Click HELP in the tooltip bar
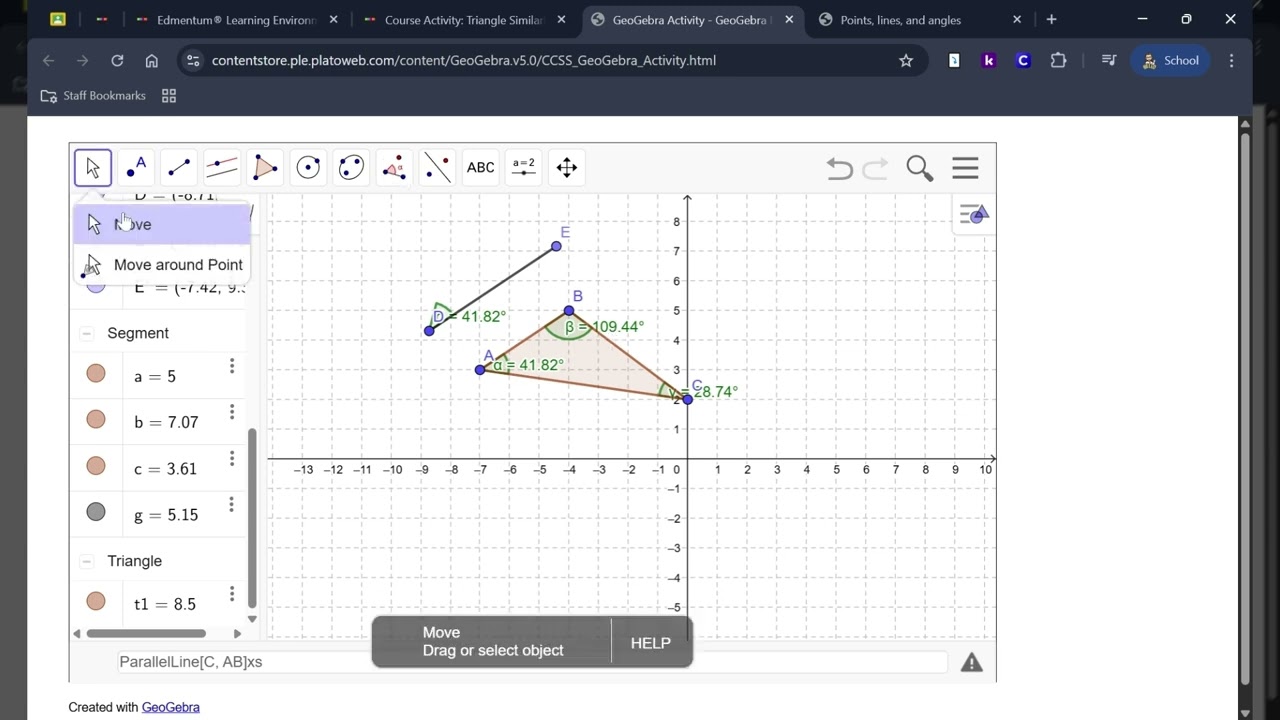 point(651,643)
